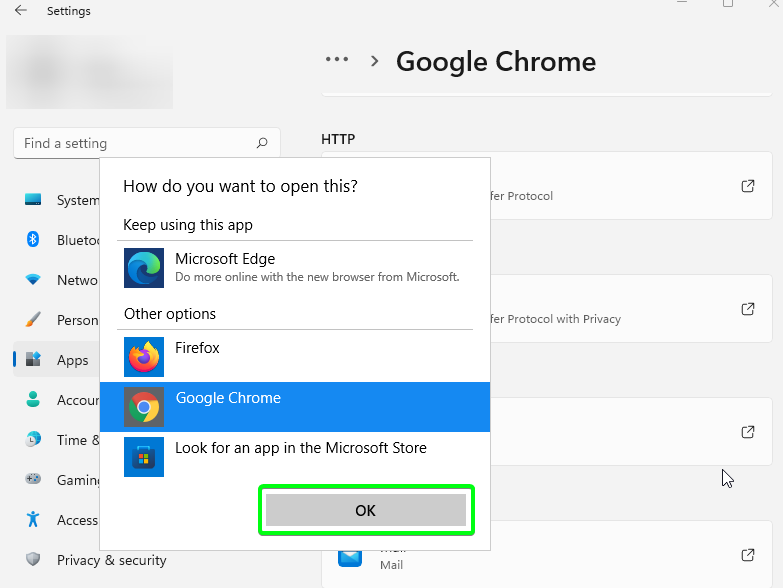Click the Firefox icon in dialog

coord(144,357)
